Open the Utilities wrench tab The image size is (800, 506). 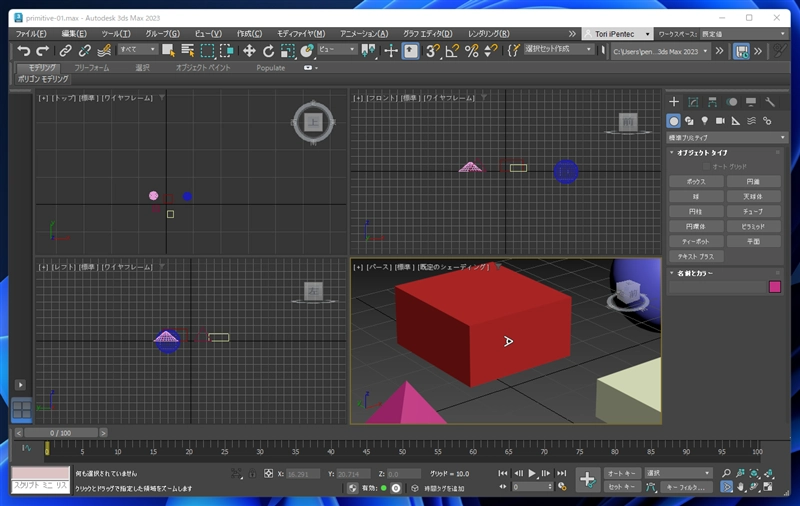(x=770, y=102)
